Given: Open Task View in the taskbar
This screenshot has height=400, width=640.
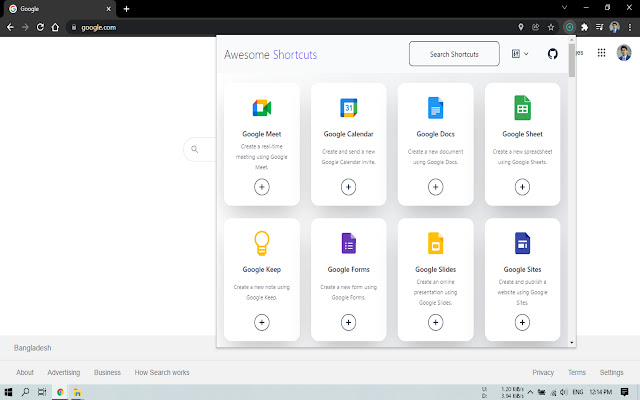Looking at the screenshot, I should [x=42, y=392].
